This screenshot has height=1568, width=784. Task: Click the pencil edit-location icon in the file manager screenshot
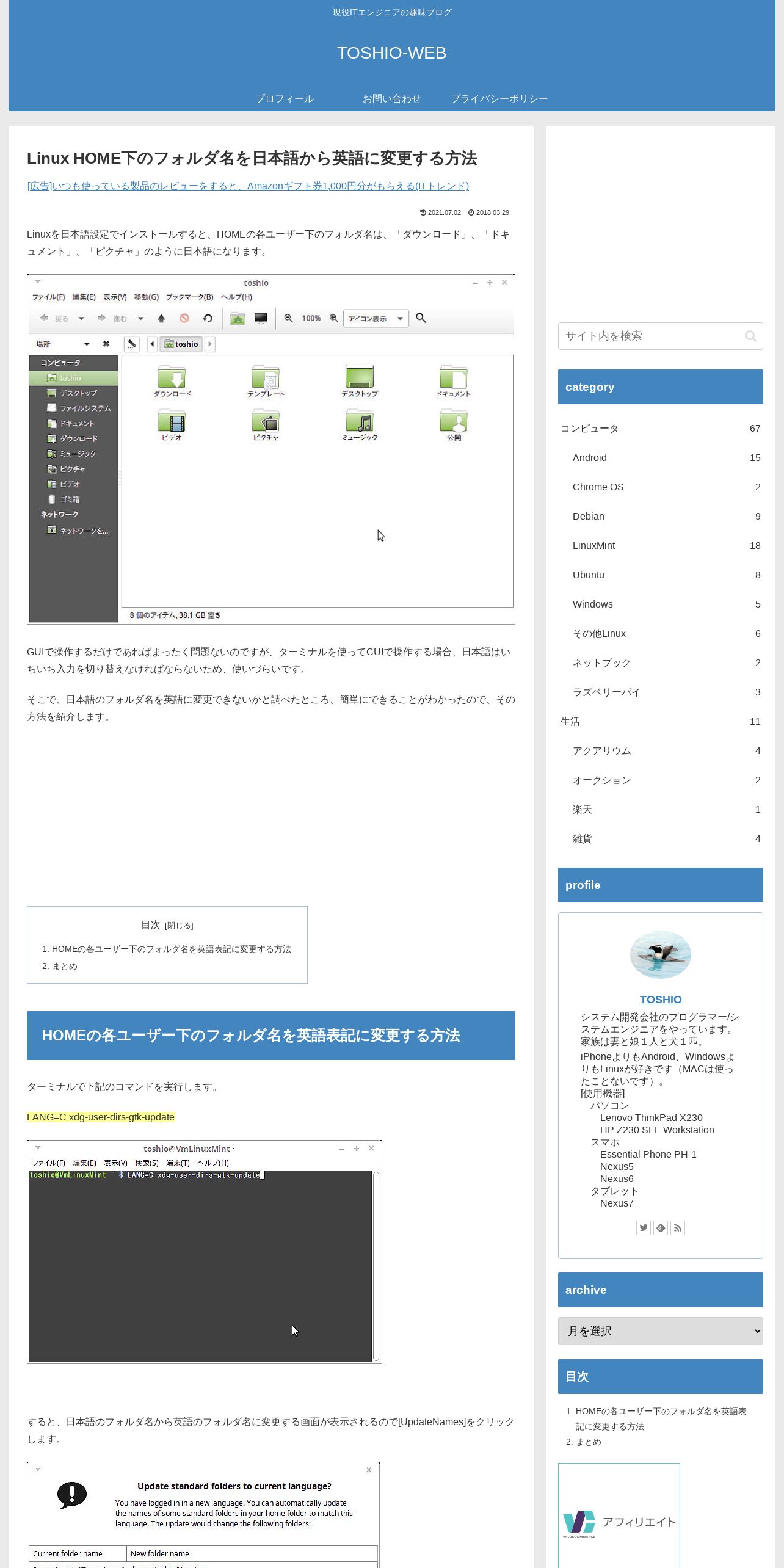131,344
